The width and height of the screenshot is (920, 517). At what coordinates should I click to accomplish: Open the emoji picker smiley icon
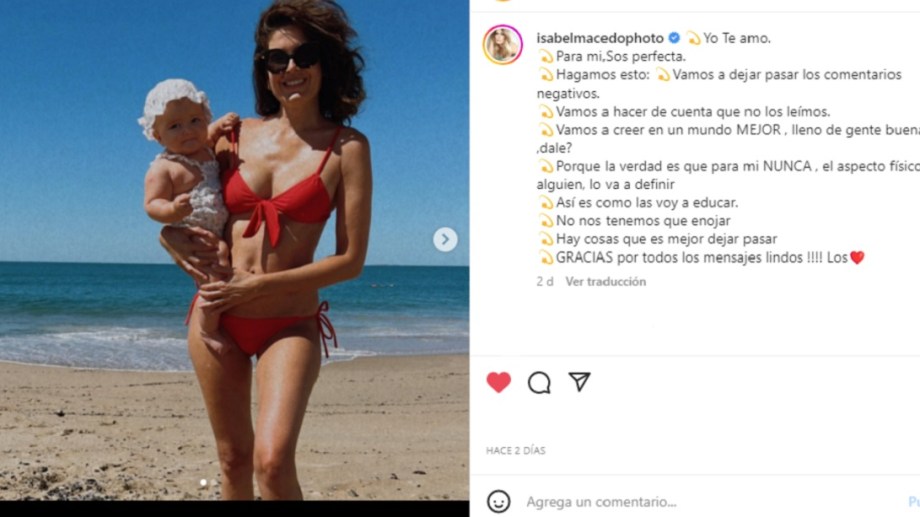point(498,502)
